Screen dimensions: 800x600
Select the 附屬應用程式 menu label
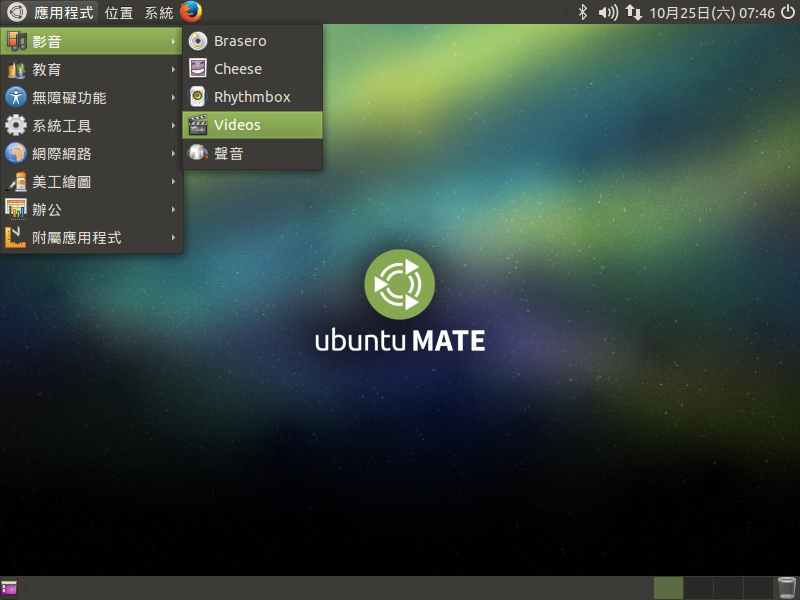tap(77, 238)
